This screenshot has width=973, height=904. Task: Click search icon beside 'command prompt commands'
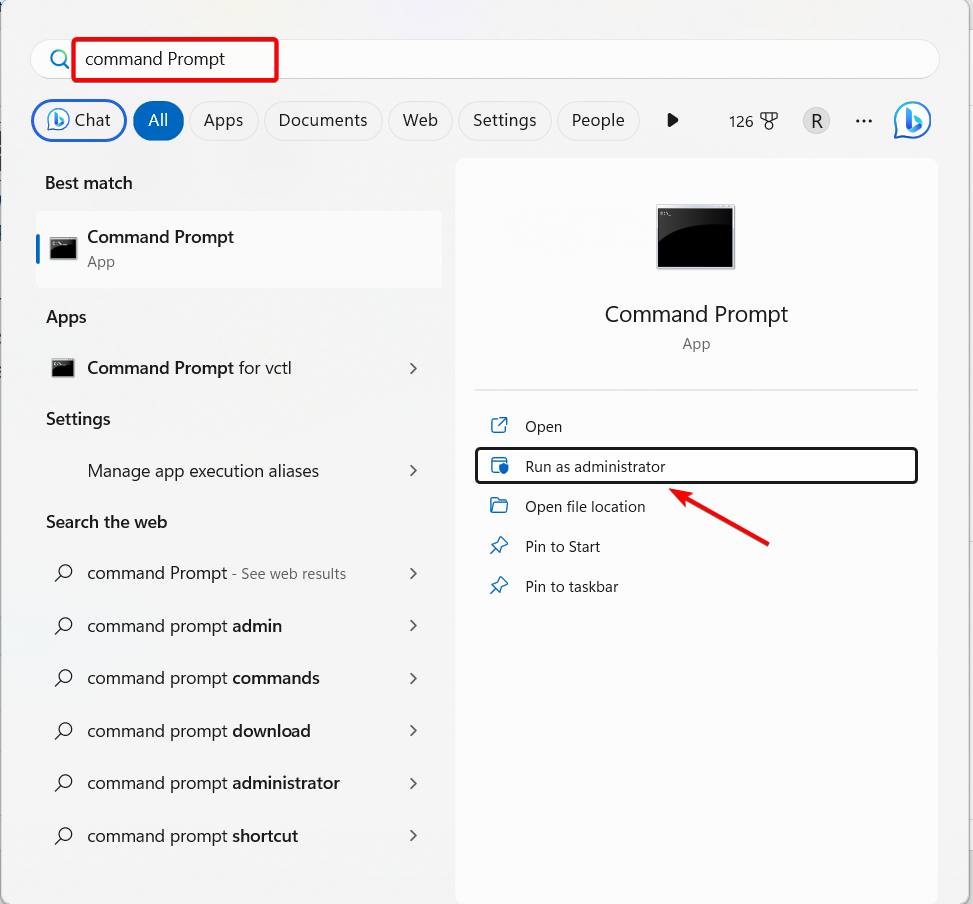click(x=63, y=678)
